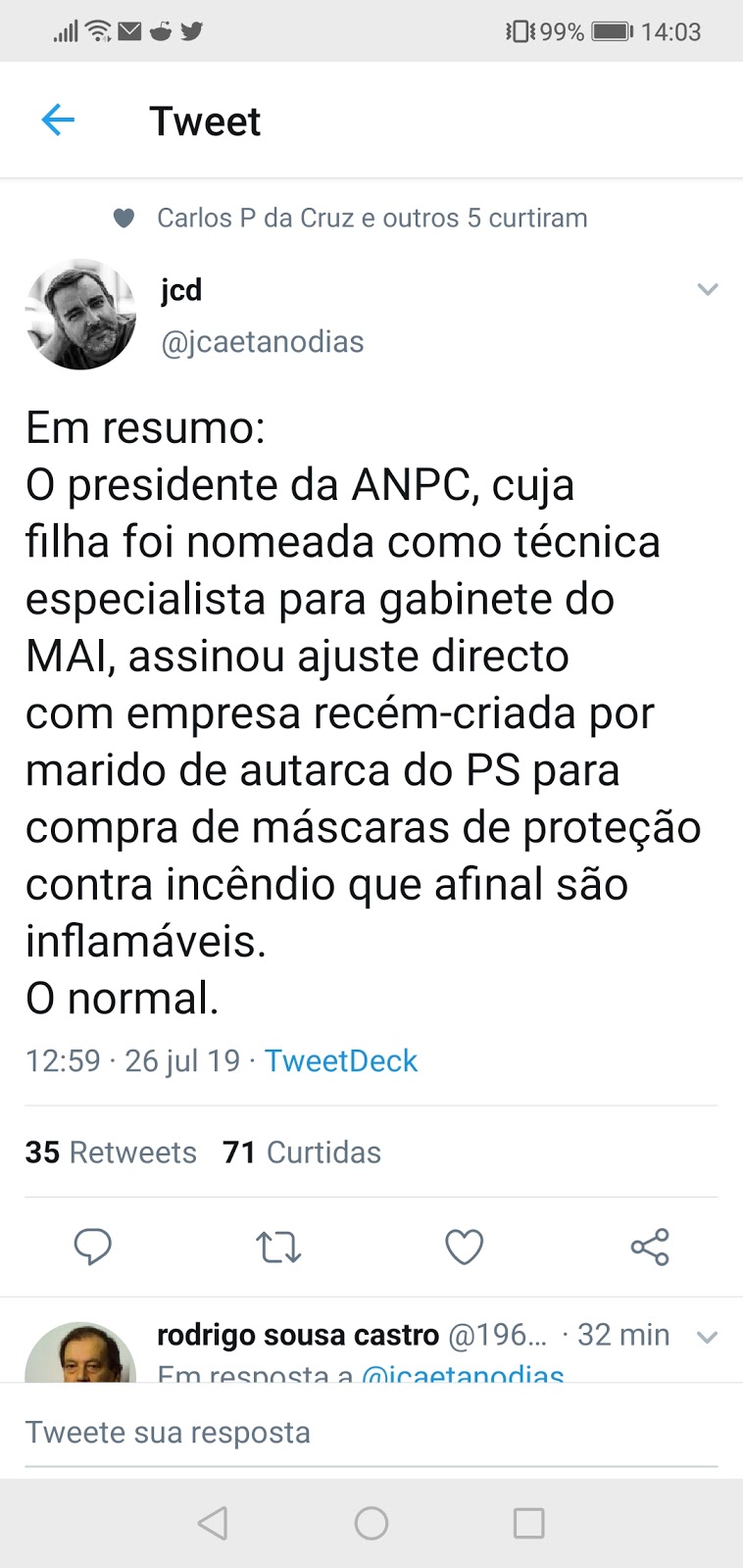Like the tweet with the heart icon

[464, 1247]
